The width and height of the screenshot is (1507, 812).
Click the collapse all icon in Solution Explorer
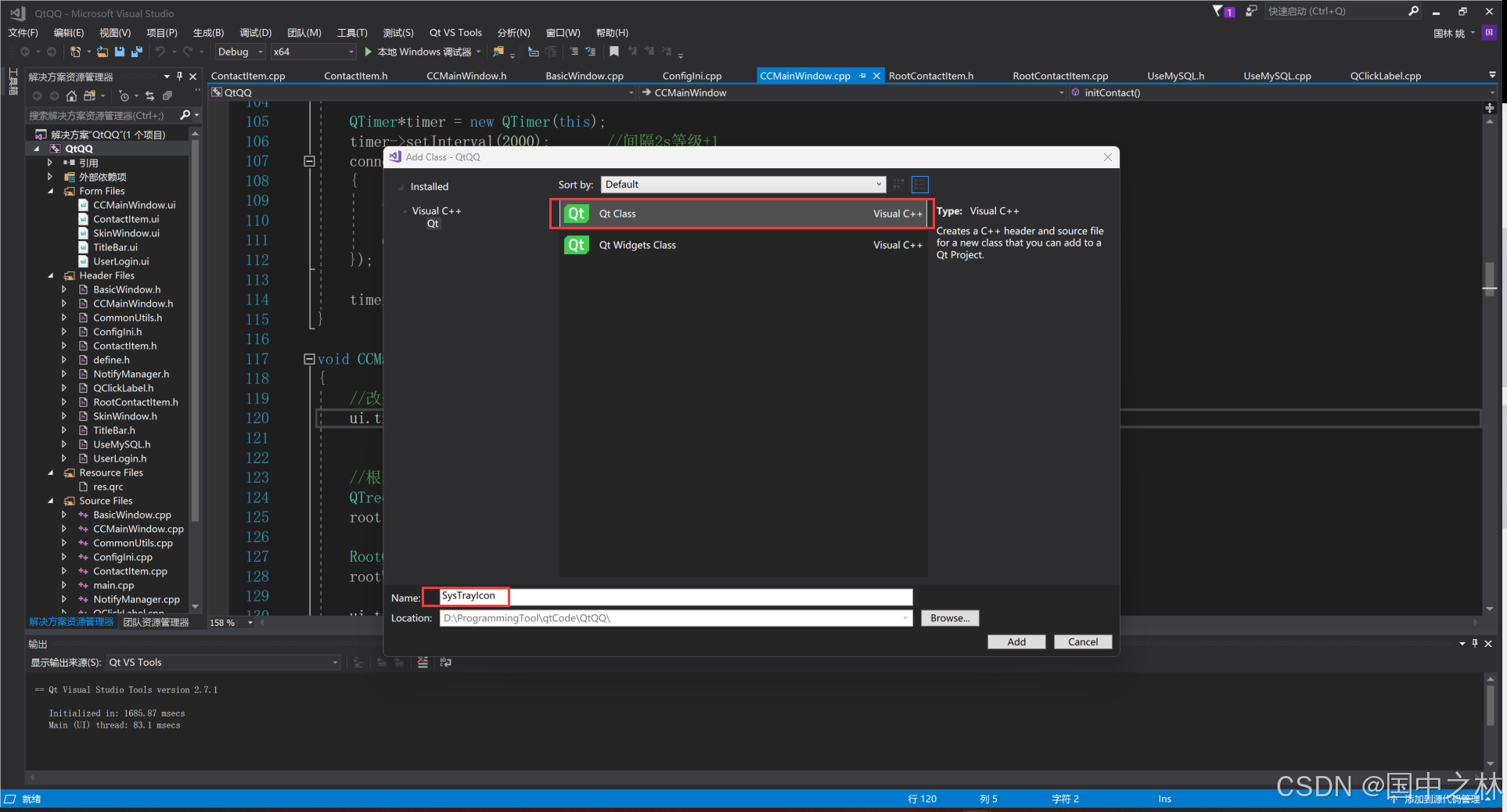(167, 95)
